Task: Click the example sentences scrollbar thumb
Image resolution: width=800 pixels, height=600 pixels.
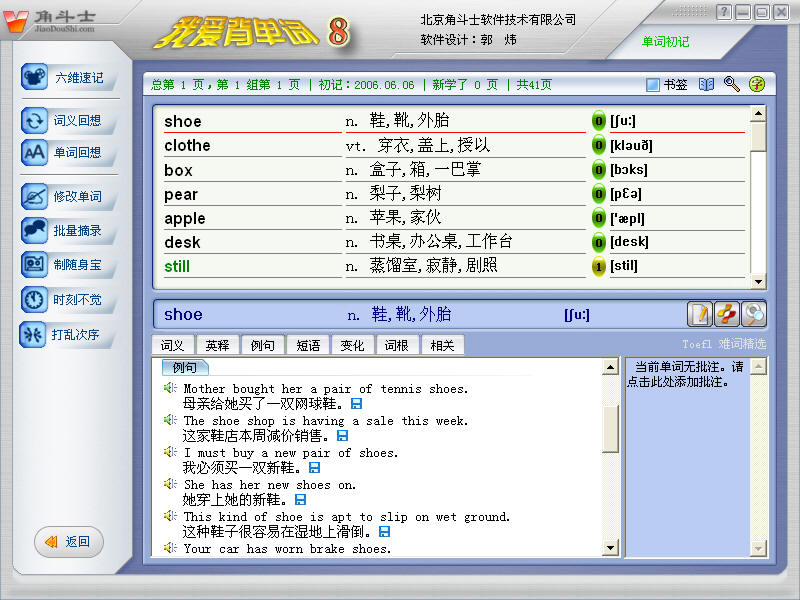Action: tap(610, 429)
